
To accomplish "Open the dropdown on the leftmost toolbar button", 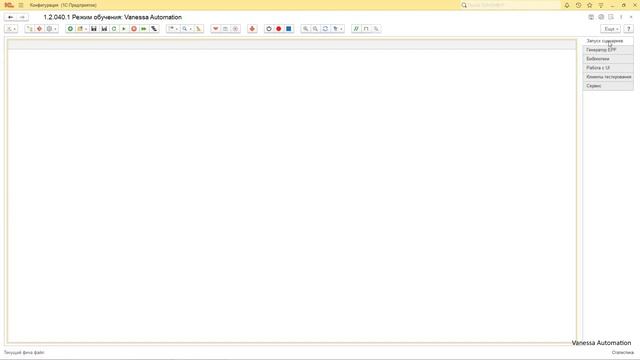I will tap(11, 29).
